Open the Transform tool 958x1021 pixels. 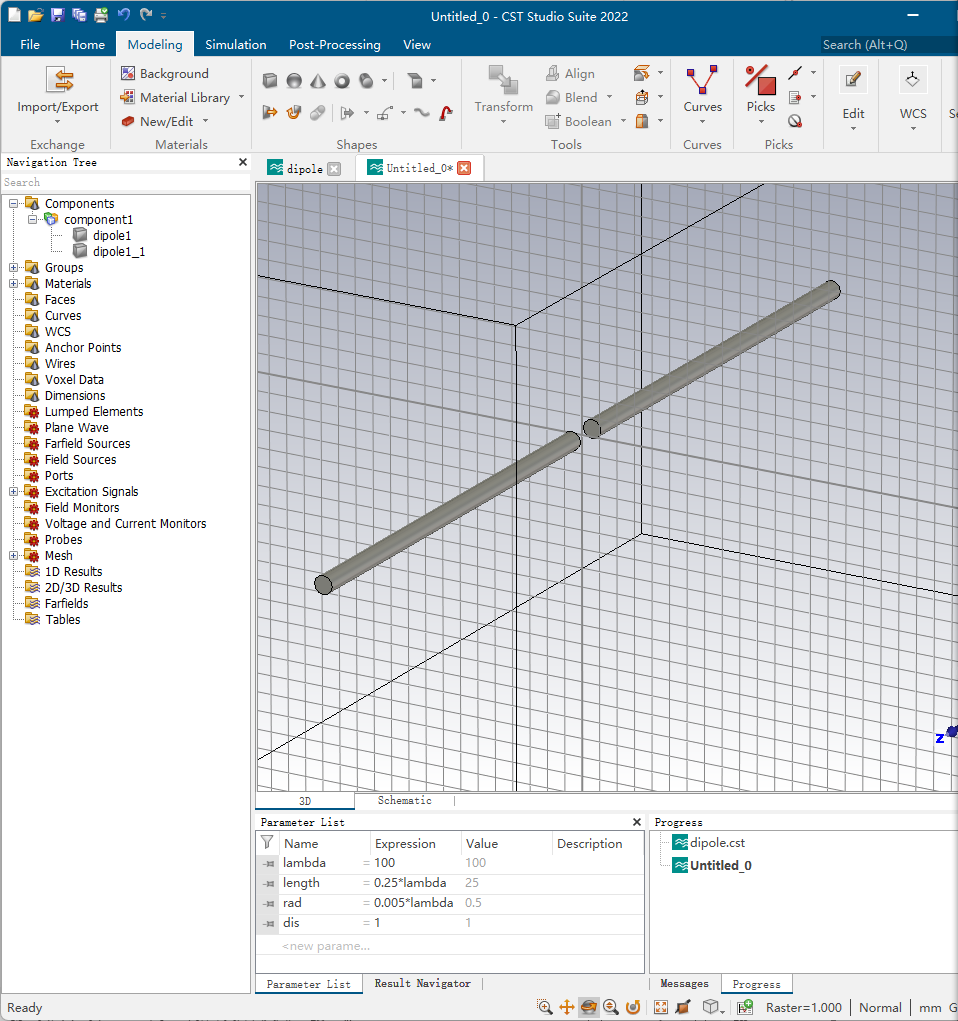(503, 96)
